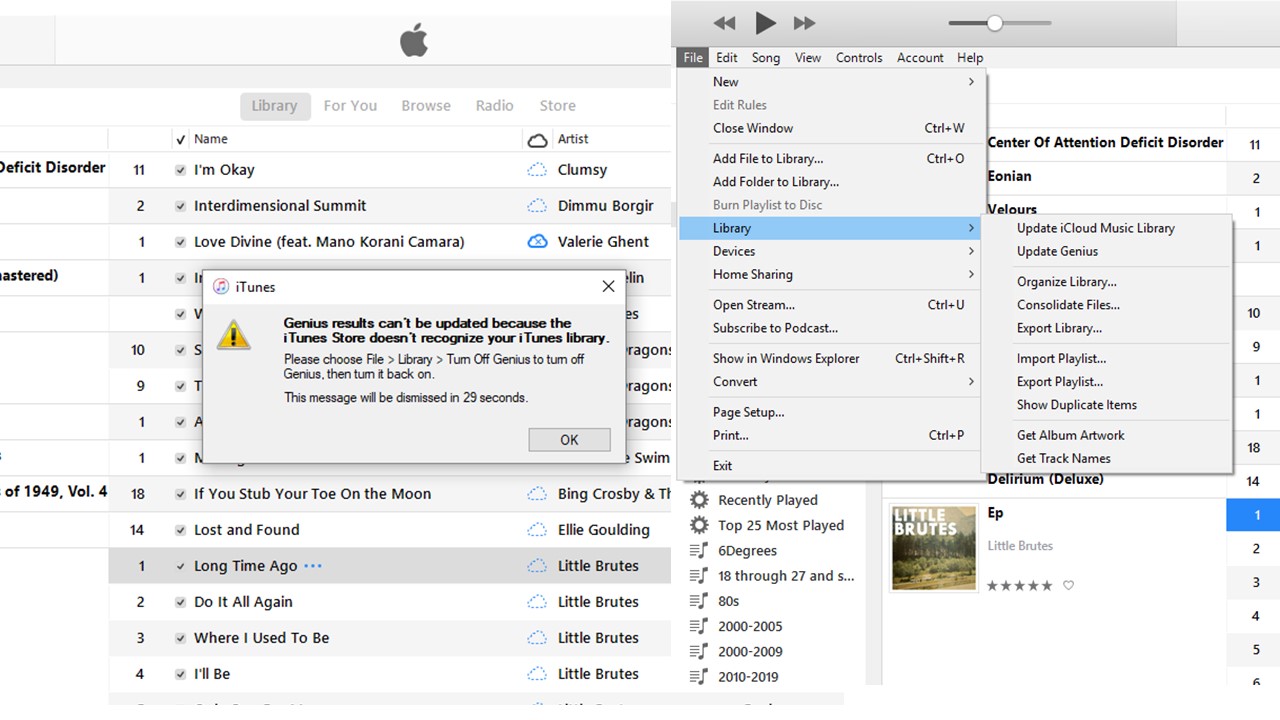The height and width of the screenshot is (720, 1280).
Task: Click the cloud icon beside I'll Be
Action: 537,674
